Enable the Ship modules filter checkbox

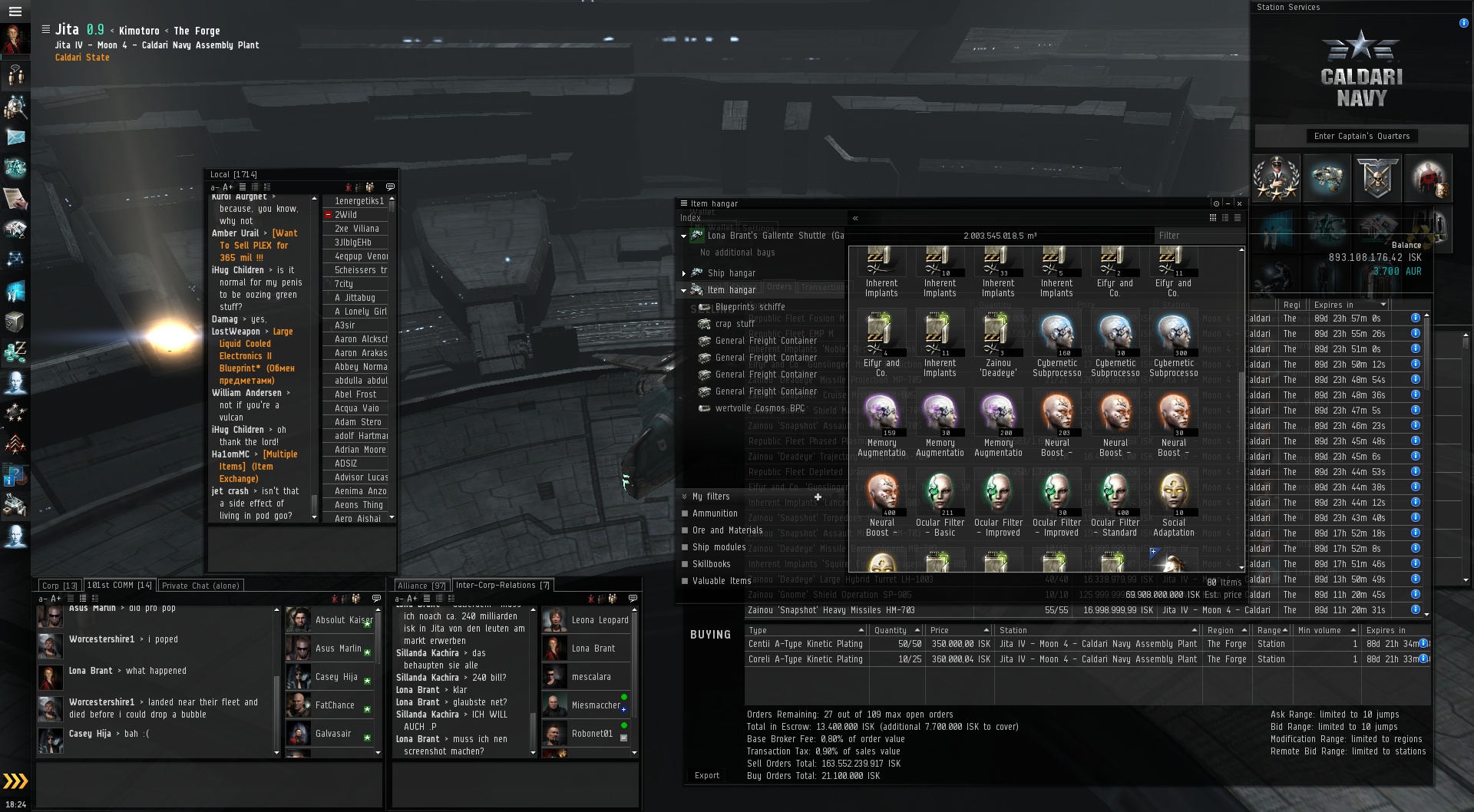[x=686, y=547]
